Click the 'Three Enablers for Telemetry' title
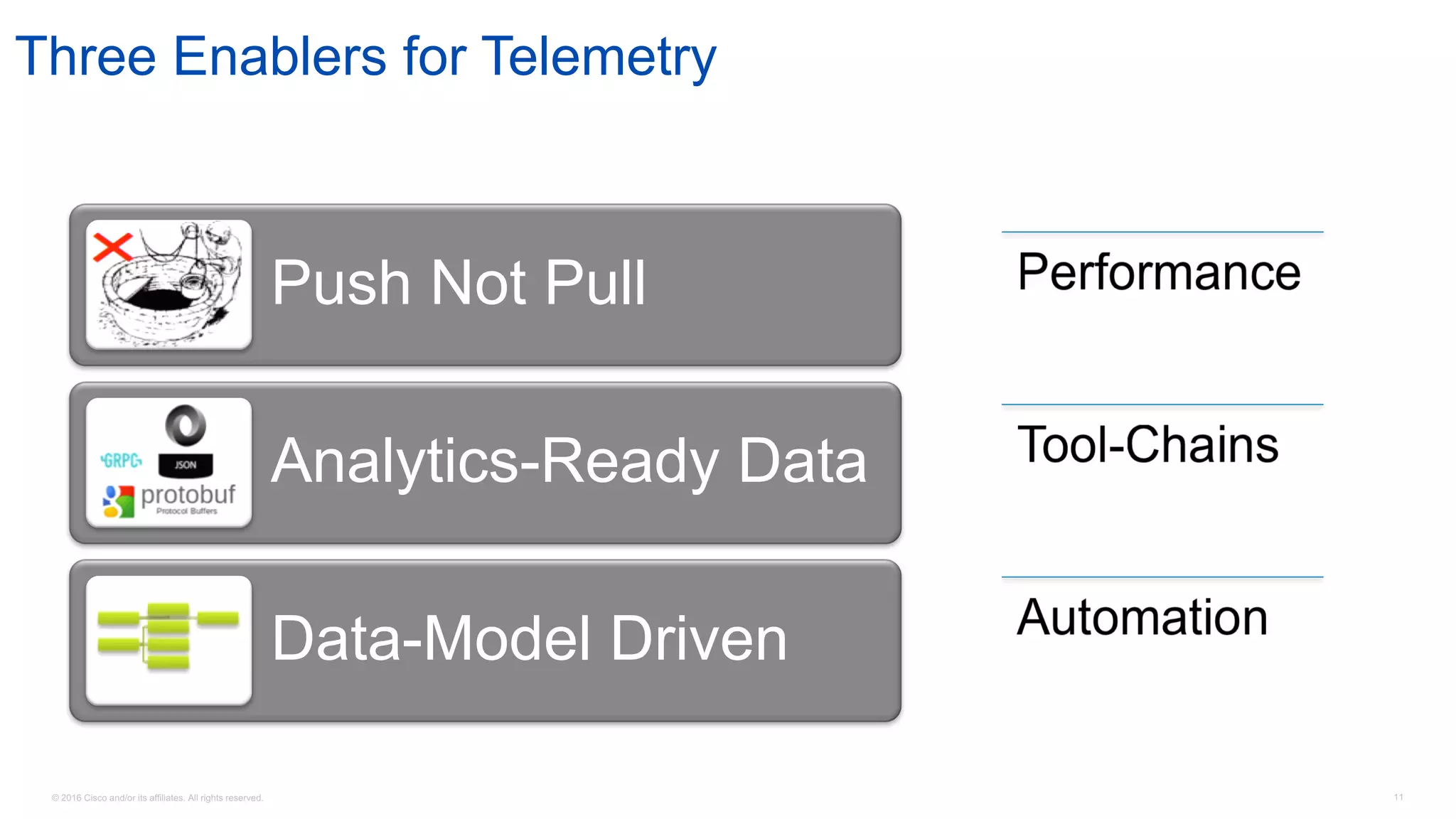Viewport: 1456px width, 819px height. [x=365, y=57]
